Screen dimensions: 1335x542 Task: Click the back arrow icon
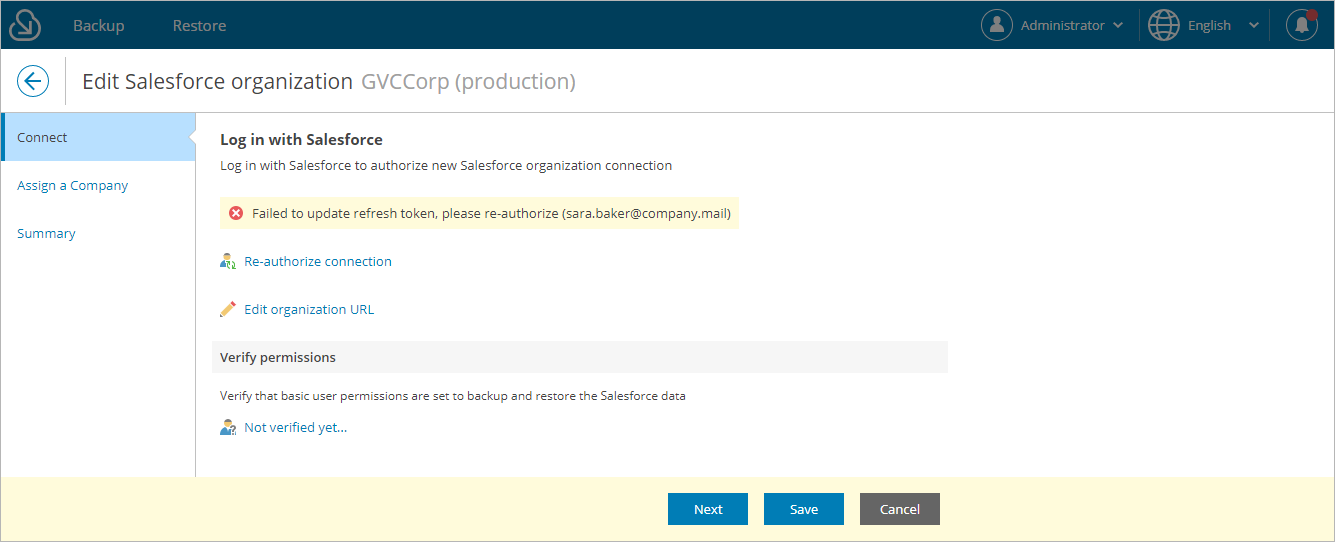33,81
